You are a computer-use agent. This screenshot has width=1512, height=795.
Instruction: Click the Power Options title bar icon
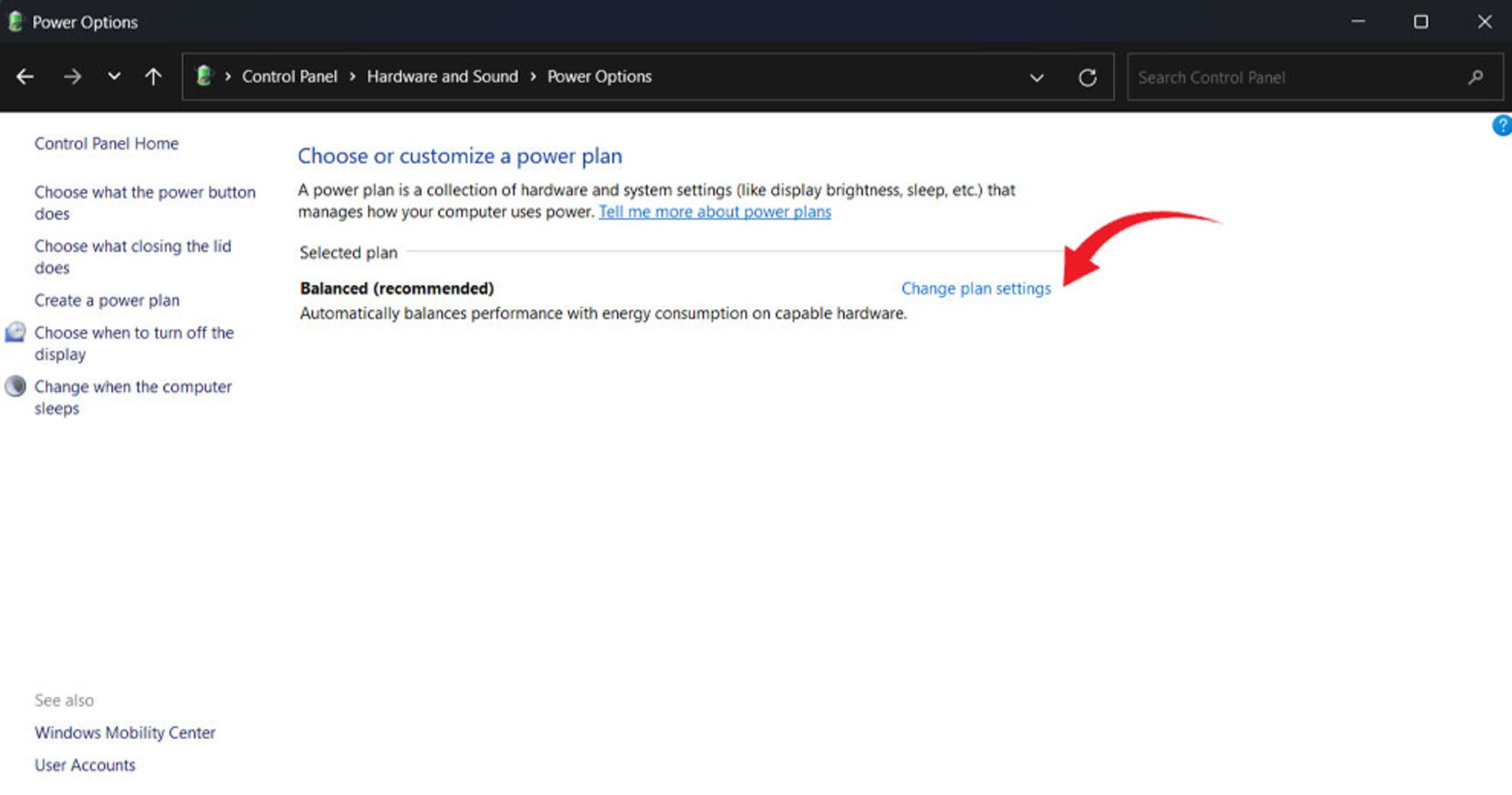click(15, 21)
